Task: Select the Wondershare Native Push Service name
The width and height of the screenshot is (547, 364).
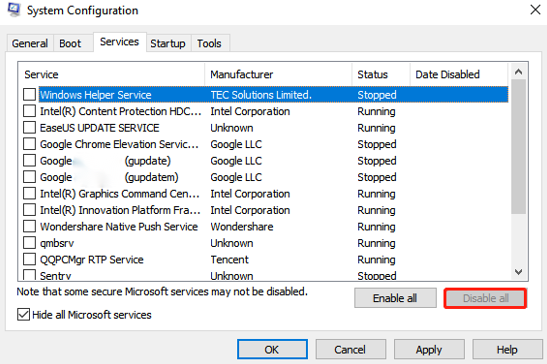Action: (119, 226)
